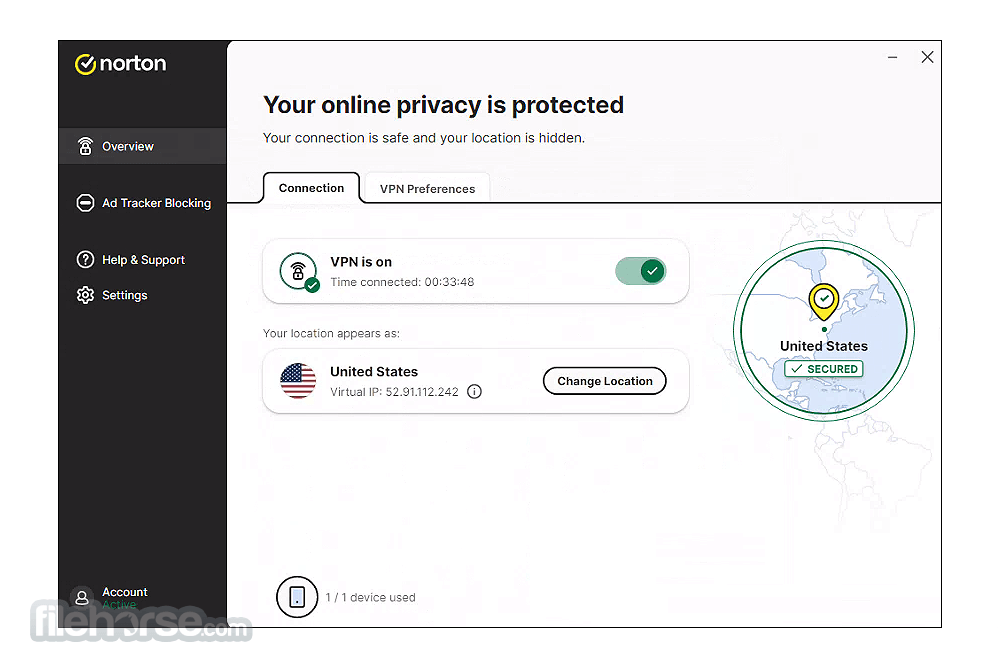Click the "Your online privacy is protected" heading
Viewport: 1000px width, 672px height.
pos(443,105)
